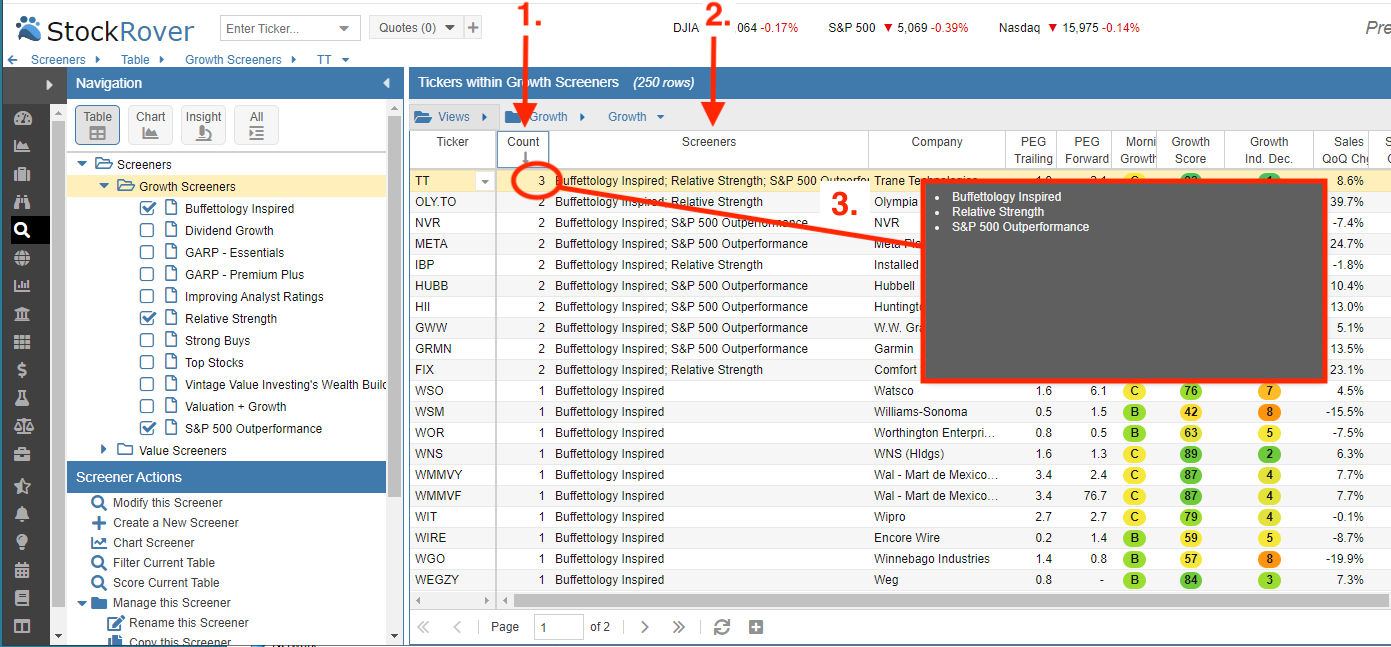Click Score Current Table
The width and height of the screenshot is (1391, 647).
coord(166,583)
